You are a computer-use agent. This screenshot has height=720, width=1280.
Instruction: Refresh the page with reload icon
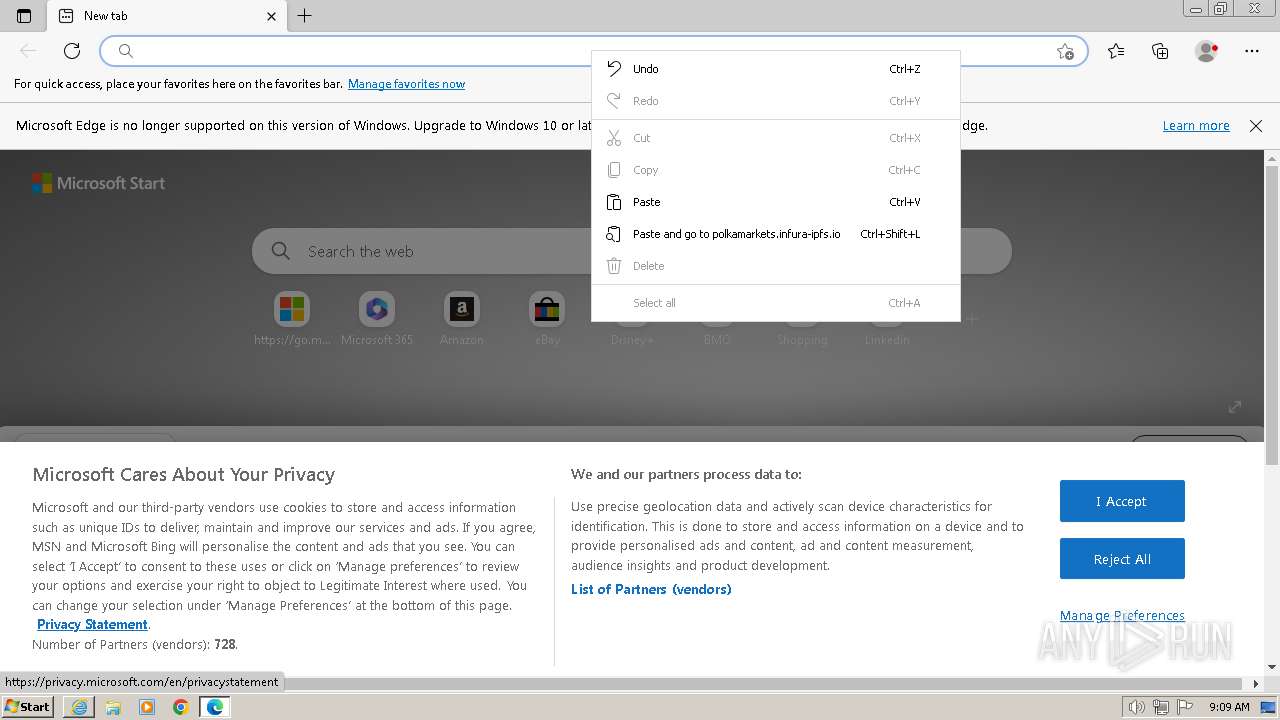coord(72,51)
